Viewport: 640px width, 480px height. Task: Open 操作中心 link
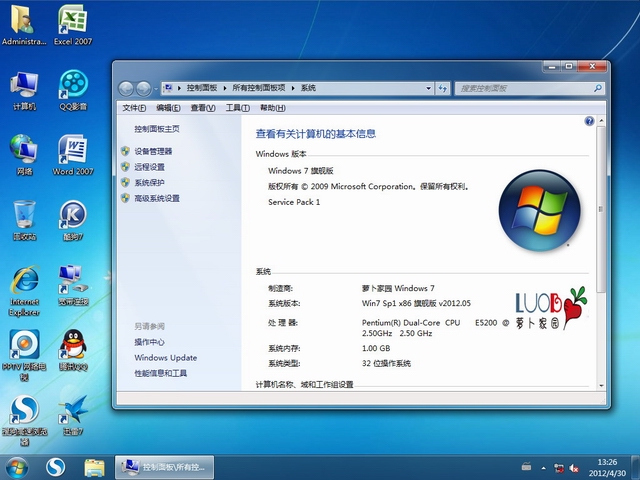click(x=149, y=342)
